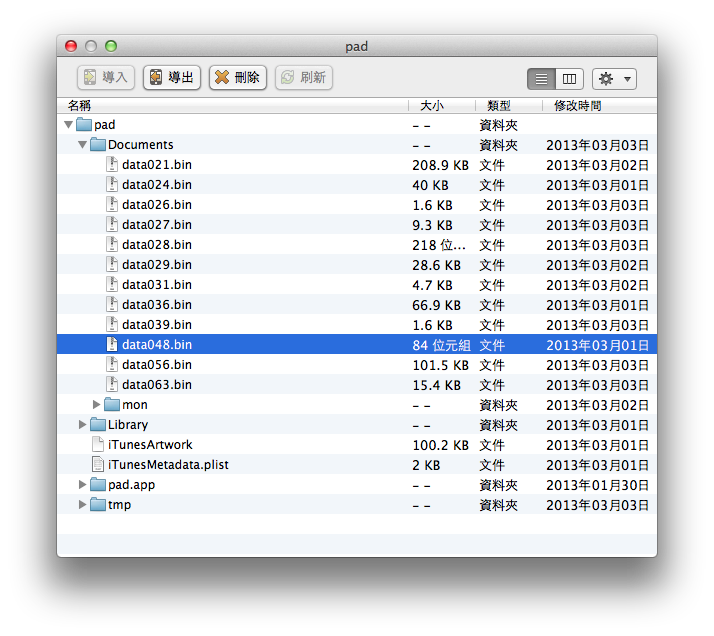Switch to column view mode

569,78
